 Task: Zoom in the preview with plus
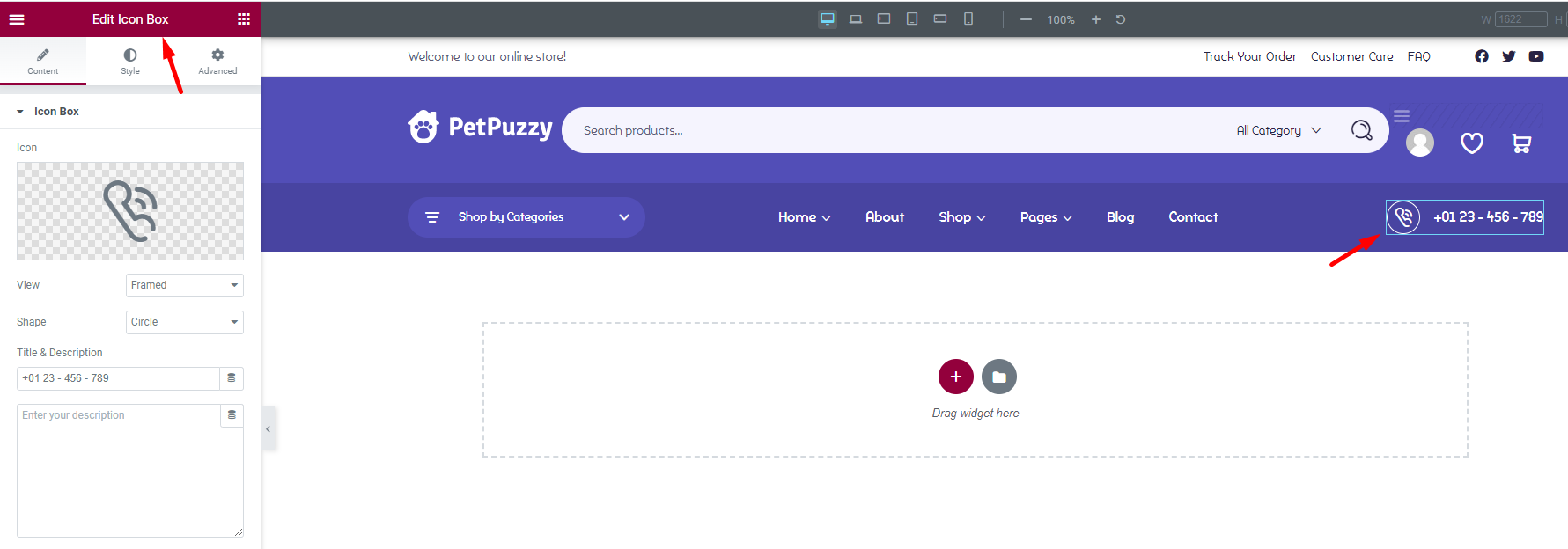1096,19
